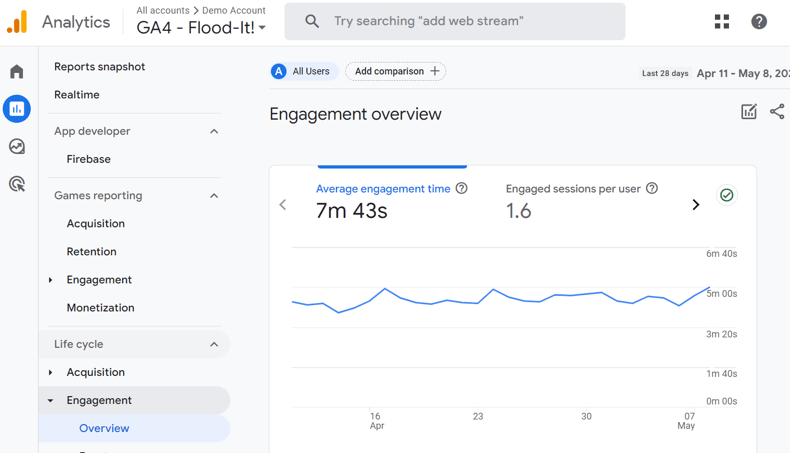Click the green data quality checkmark icon
Image resolution: width=790 pixels, height=453 pixels.
(727, 195)
